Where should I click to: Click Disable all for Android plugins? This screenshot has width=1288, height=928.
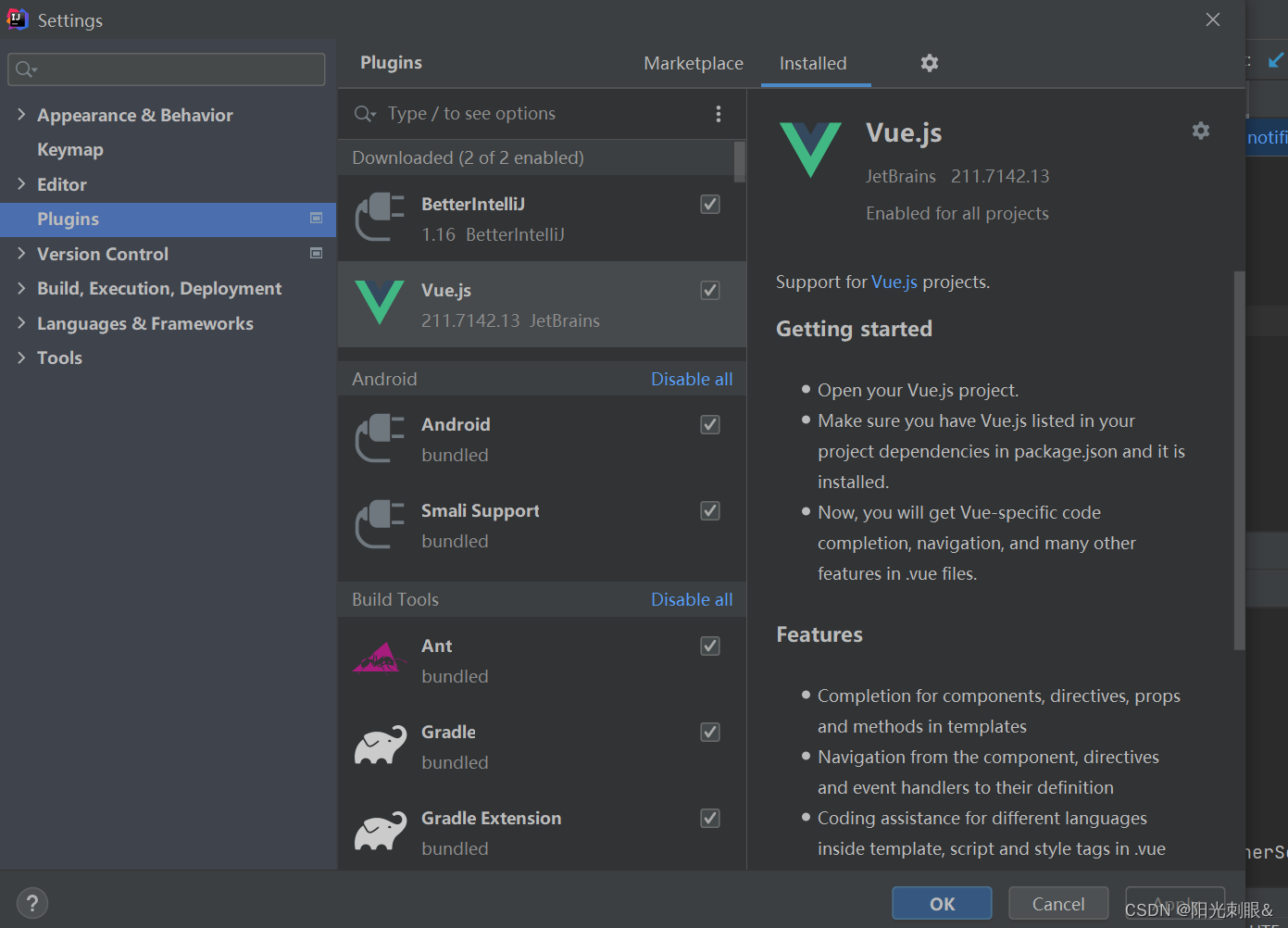tap(692, 379)
